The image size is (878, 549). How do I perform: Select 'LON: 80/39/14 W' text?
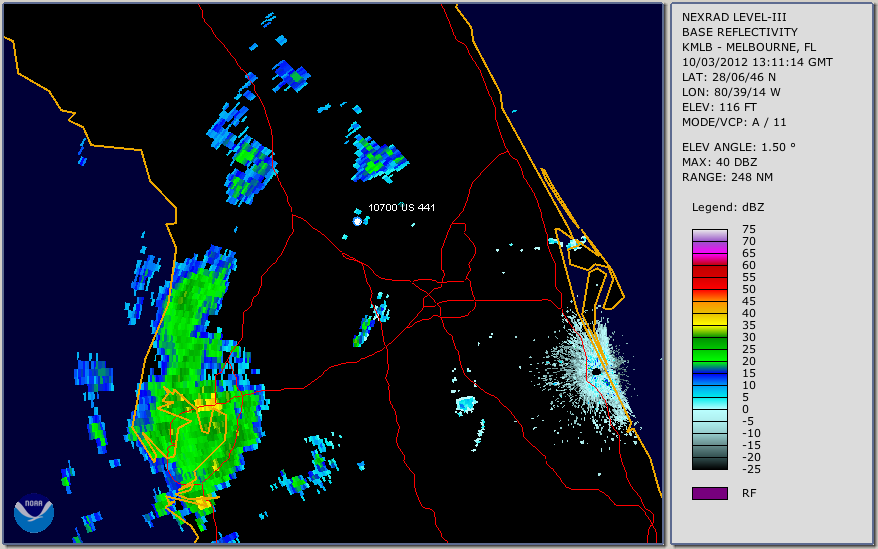731,92
